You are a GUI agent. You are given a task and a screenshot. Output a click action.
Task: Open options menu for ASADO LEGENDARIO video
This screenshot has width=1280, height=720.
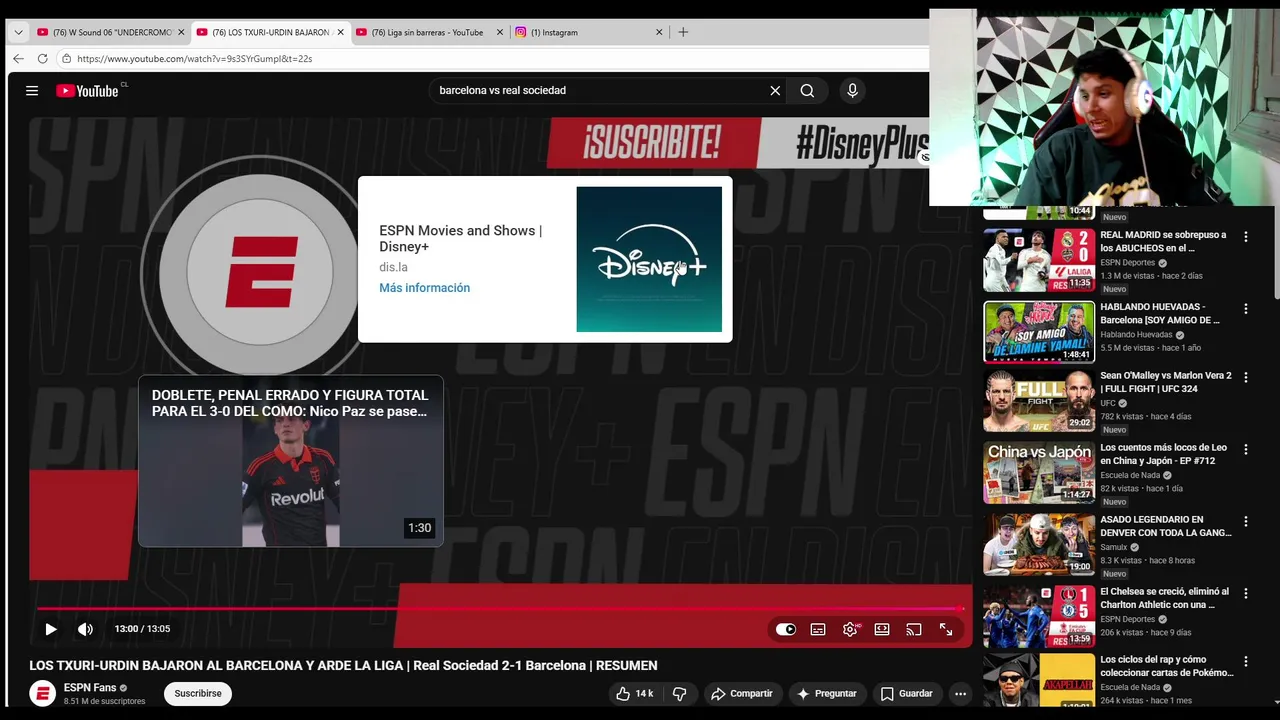tap(1246, 521)
